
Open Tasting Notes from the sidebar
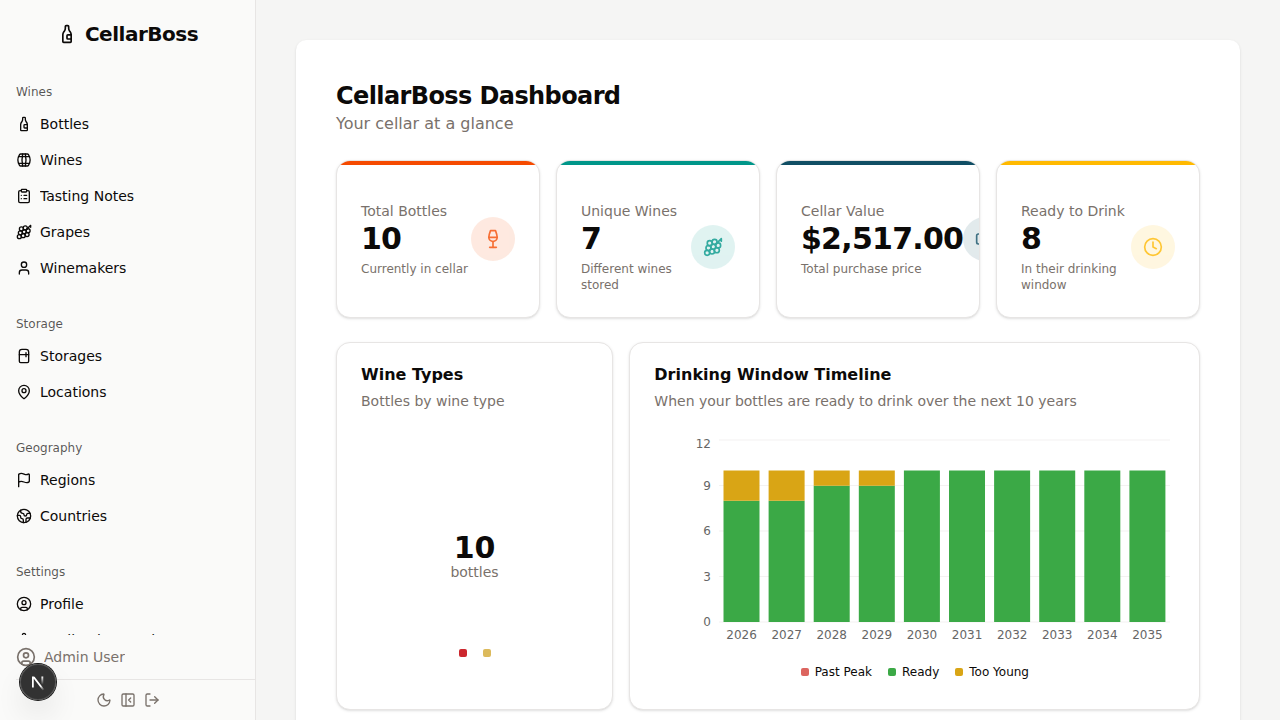click(88, 195)
